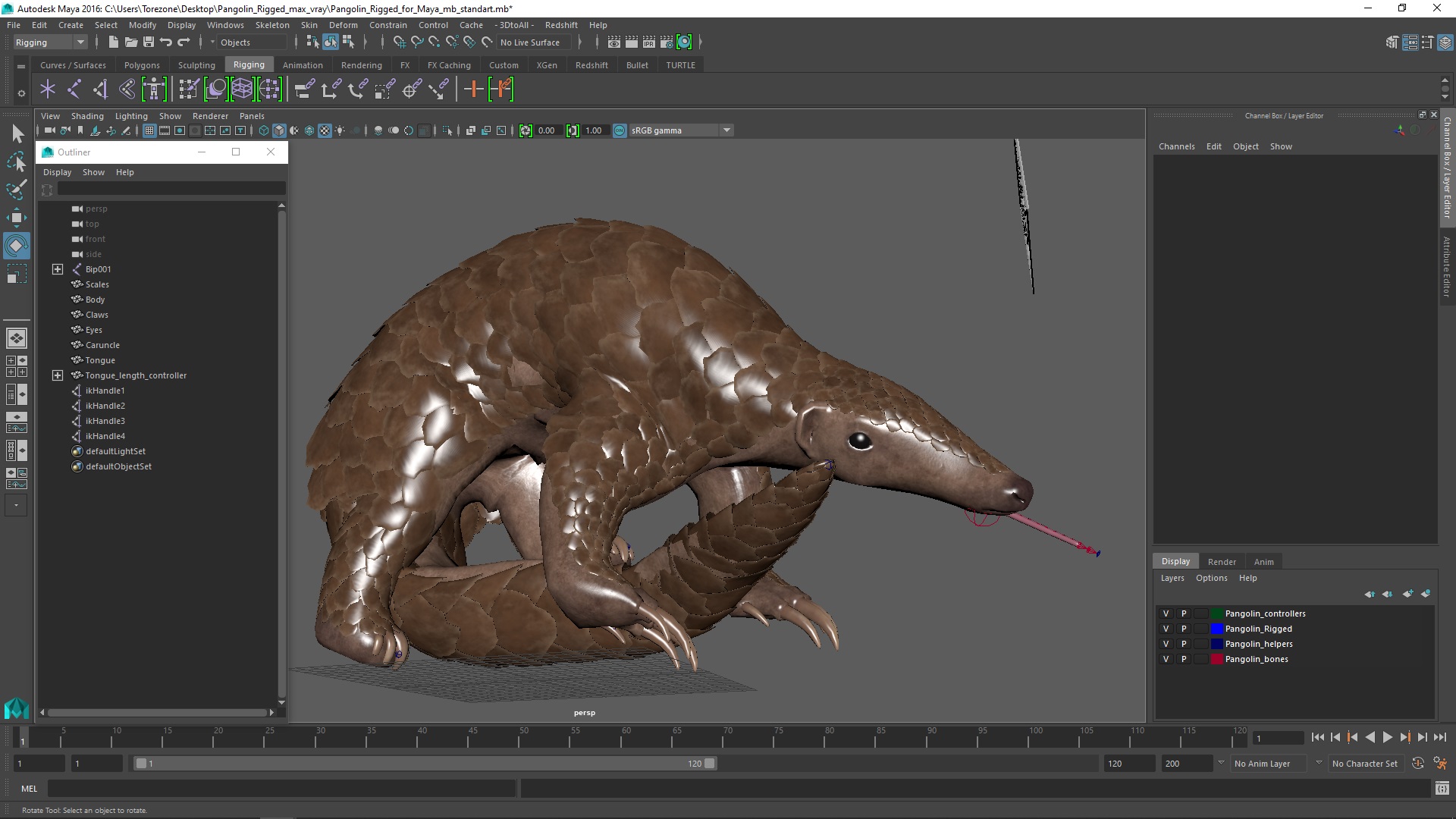Expand the Bip001 node in Outliner

click(58, 269)
